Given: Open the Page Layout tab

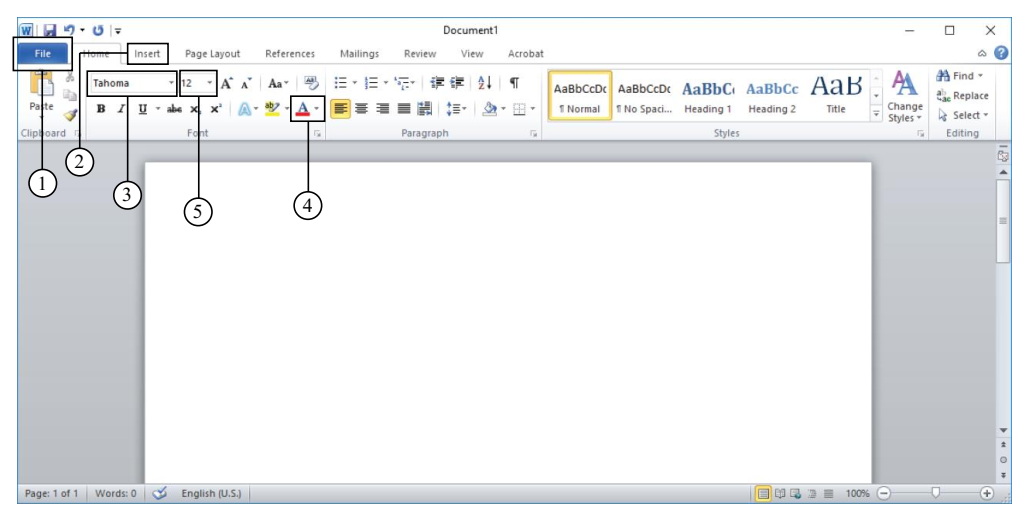Looking at the screenshot, I should click(212, 54).
